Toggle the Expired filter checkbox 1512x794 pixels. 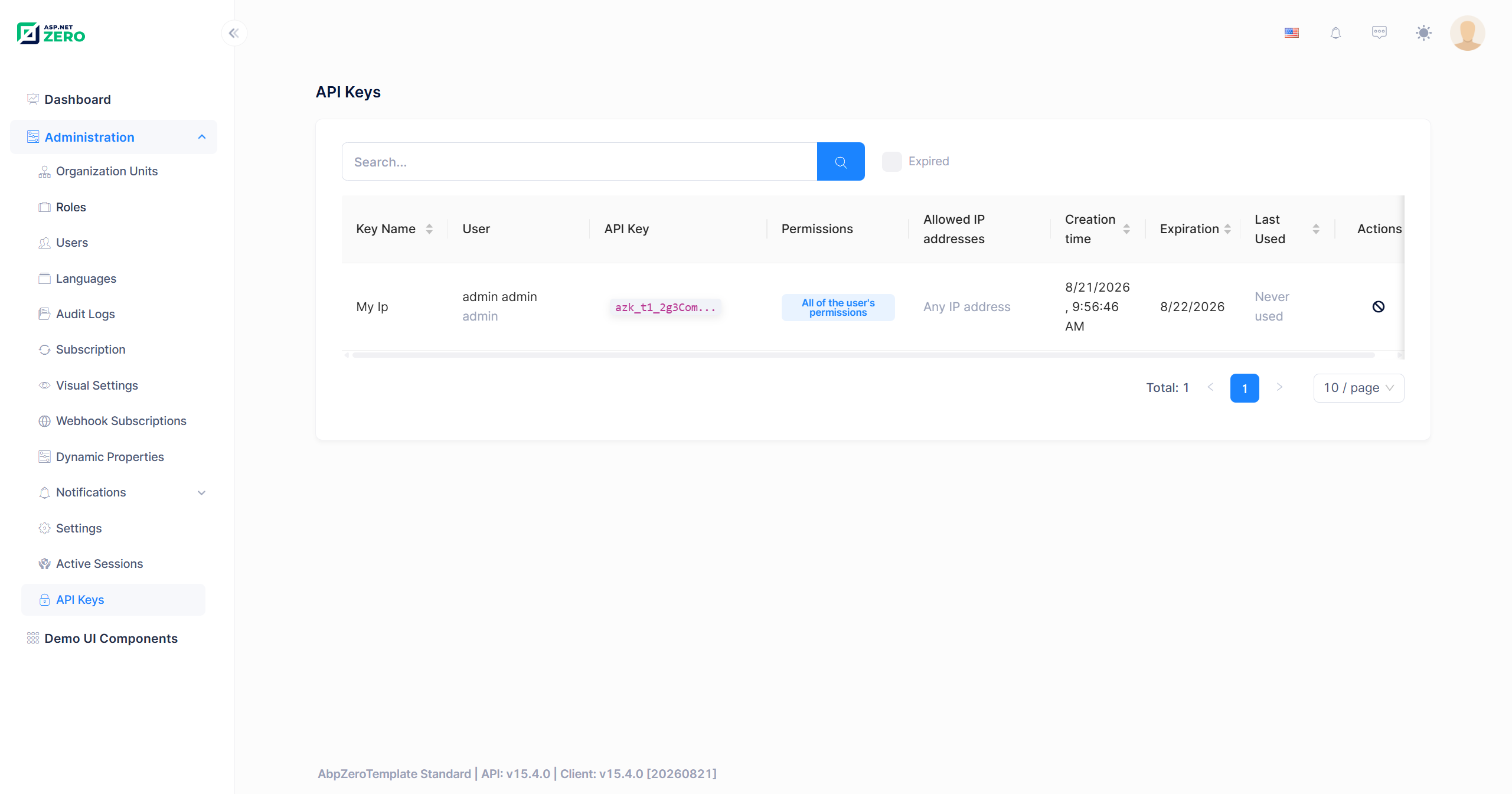[891, 162]
